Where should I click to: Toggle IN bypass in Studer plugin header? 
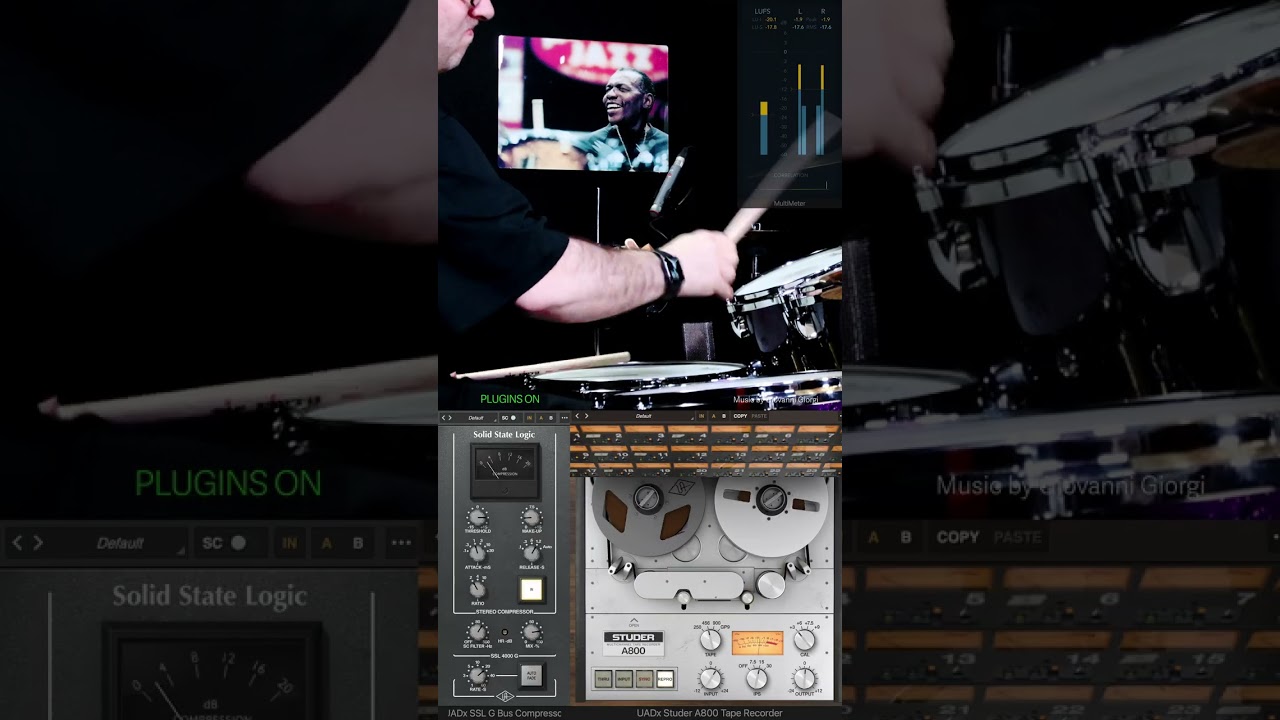click(x=701, y=416)
